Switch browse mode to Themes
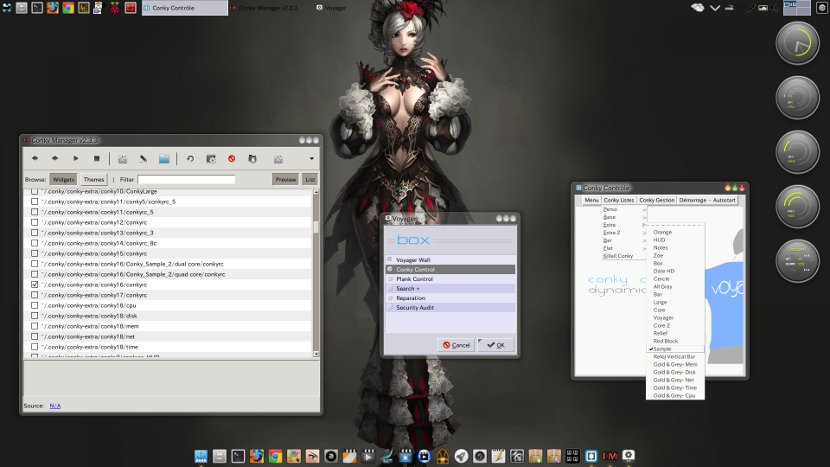Screen dimensions: 830x467 click(x=94, y=179)
